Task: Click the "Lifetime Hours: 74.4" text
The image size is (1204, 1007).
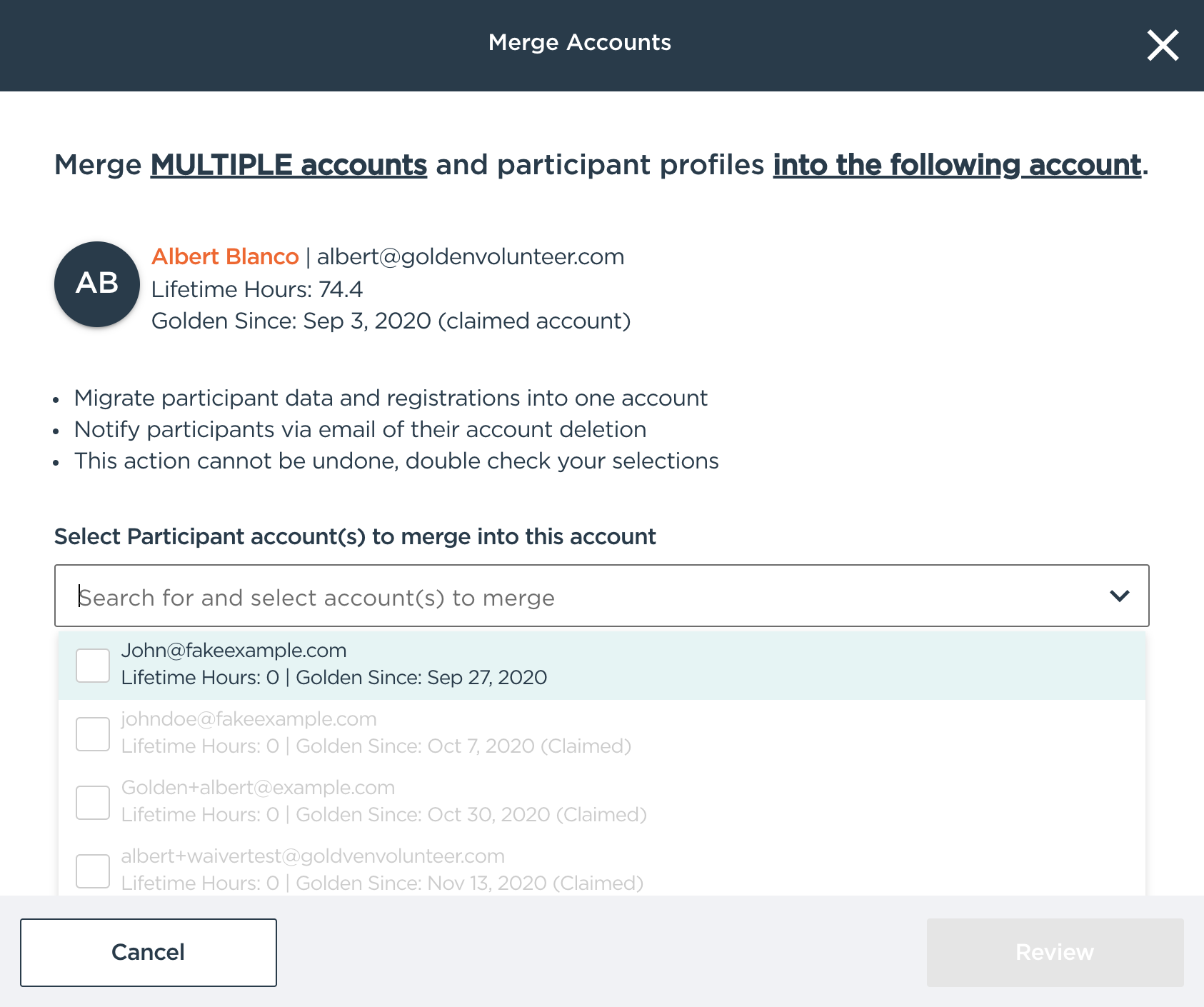Action: [x=257, y=289]
